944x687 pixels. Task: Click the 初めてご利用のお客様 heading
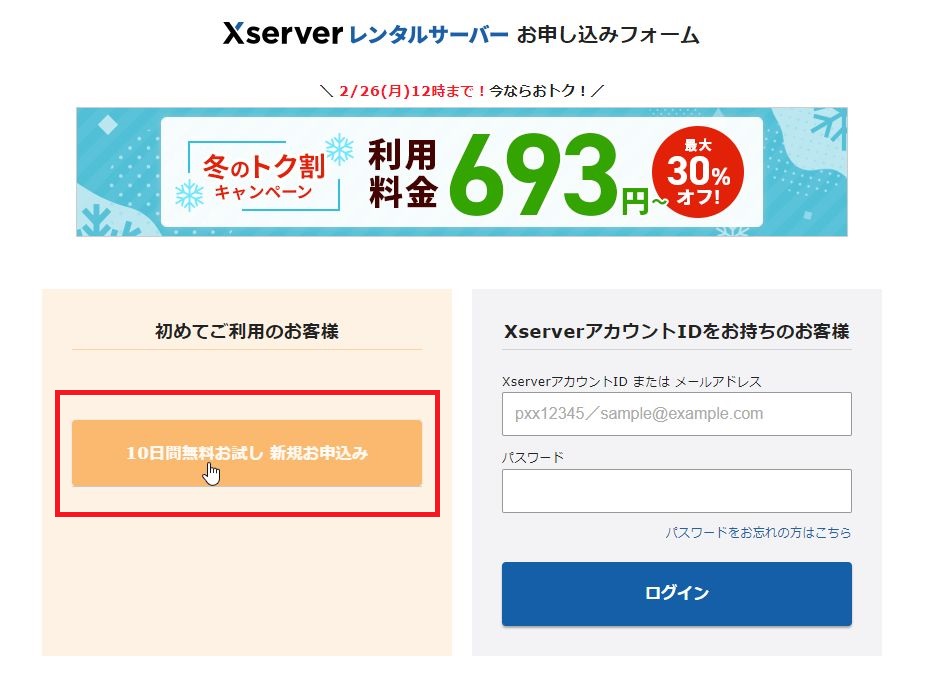pos(247,331)
